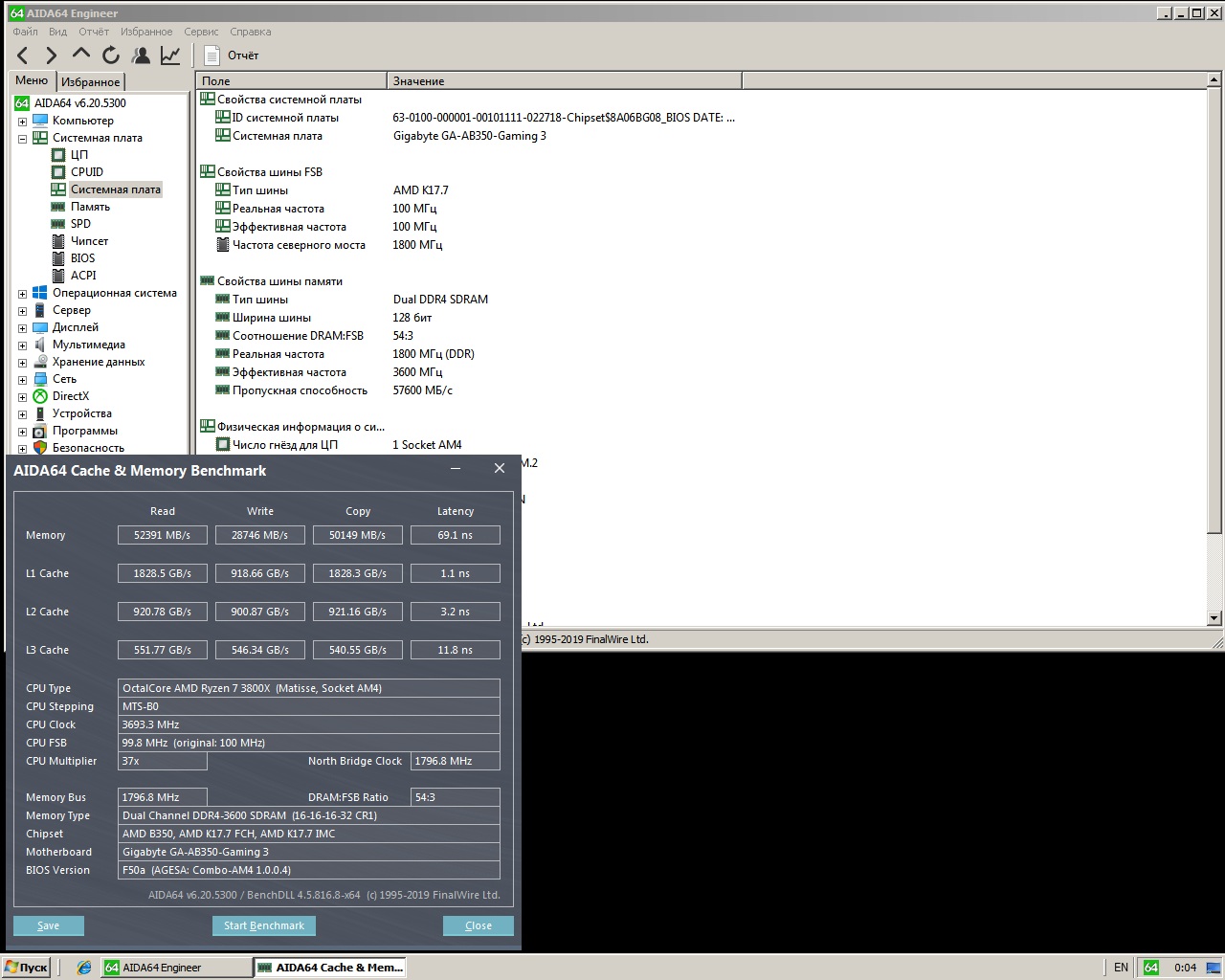Open the Избранное menu in the menu bar
This screenshot has height=980, width=1225.
tap(146, 32)
